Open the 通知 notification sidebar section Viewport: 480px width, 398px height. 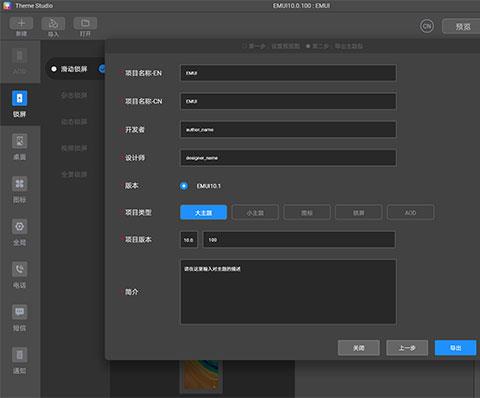point(20,361)
